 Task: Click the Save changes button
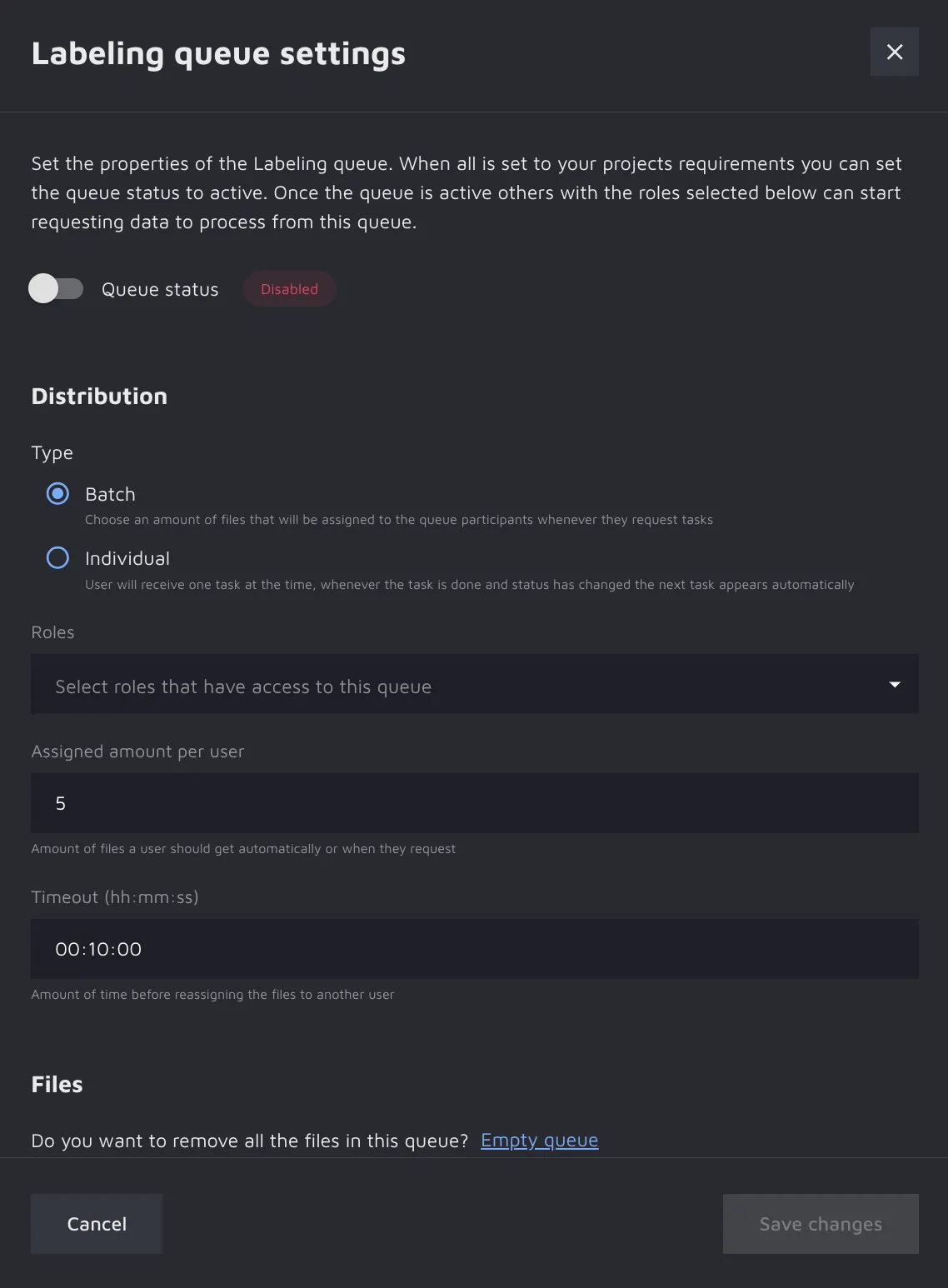point(820,1224)
